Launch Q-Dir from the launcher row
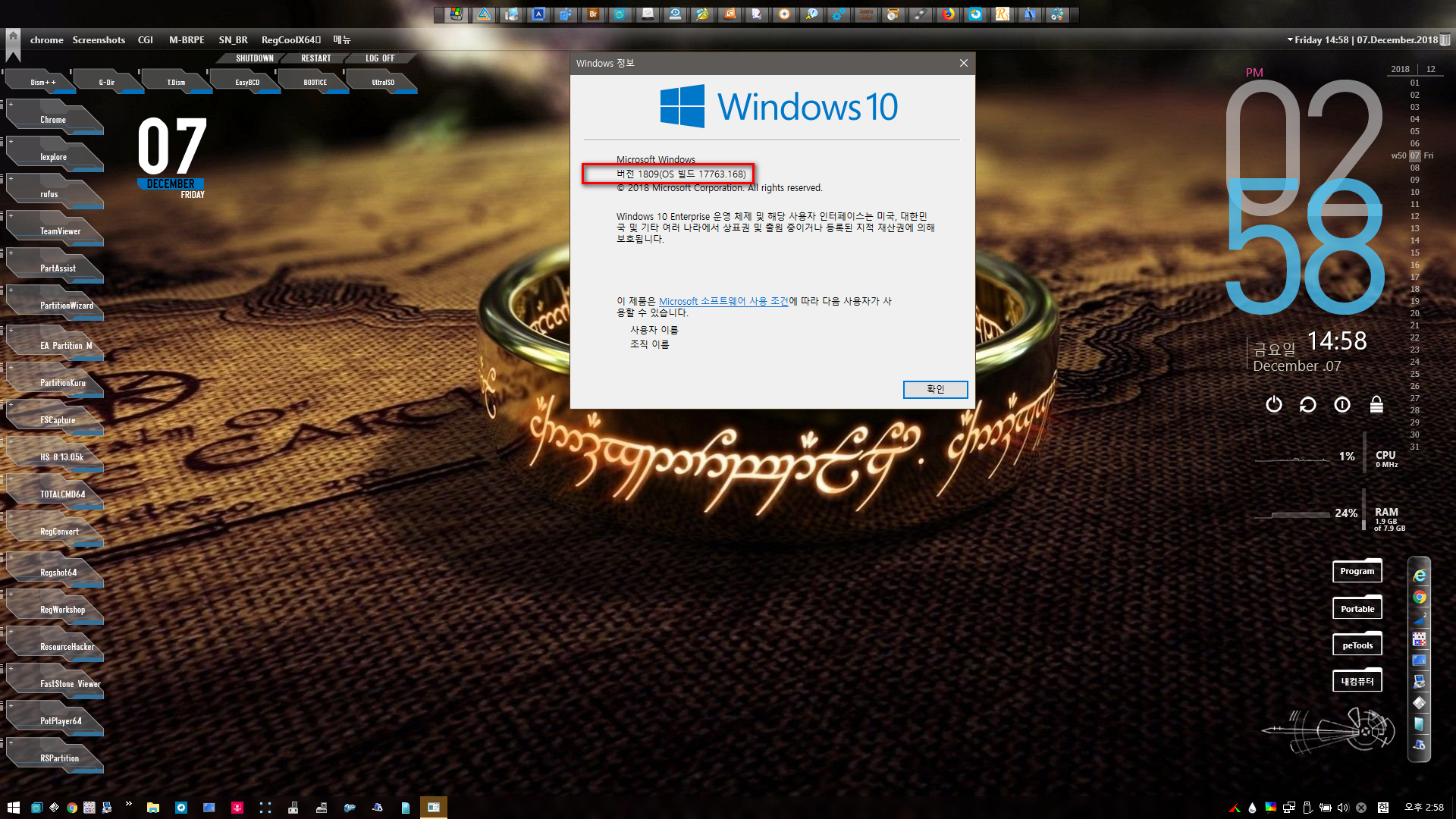Image resolution: width=1456 pixels, height=819 pixels. [107, 82]
